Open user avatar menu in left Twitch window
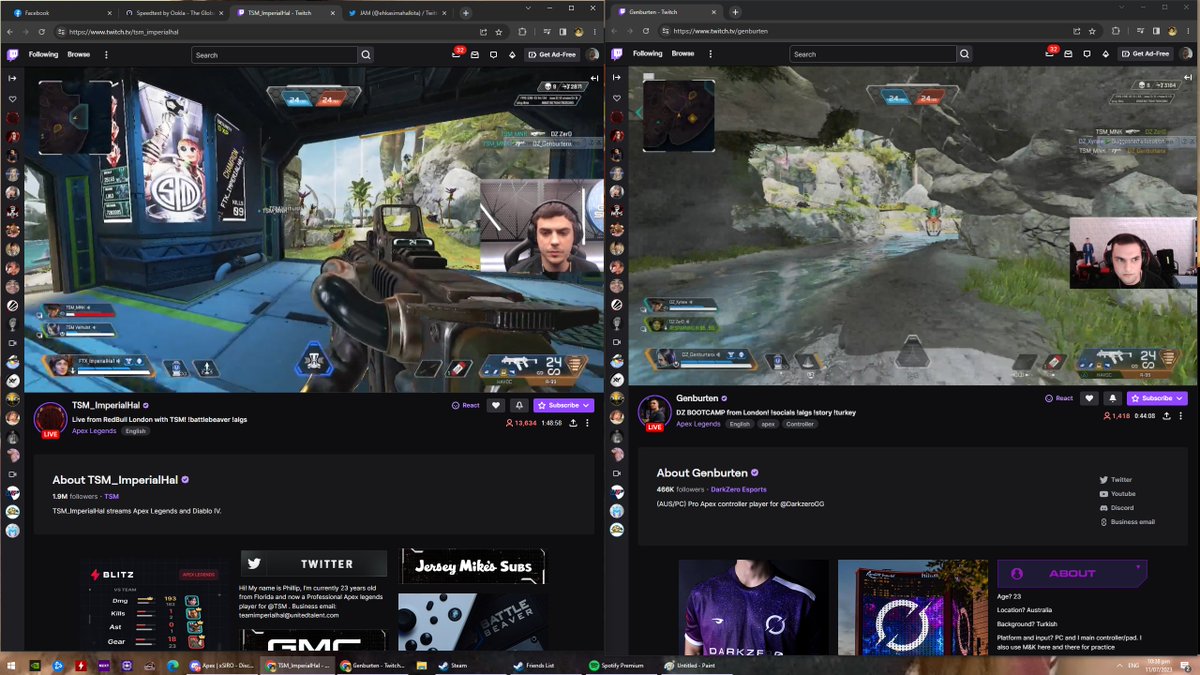This screenshot has width=1200, height=675. click(593, 54)
